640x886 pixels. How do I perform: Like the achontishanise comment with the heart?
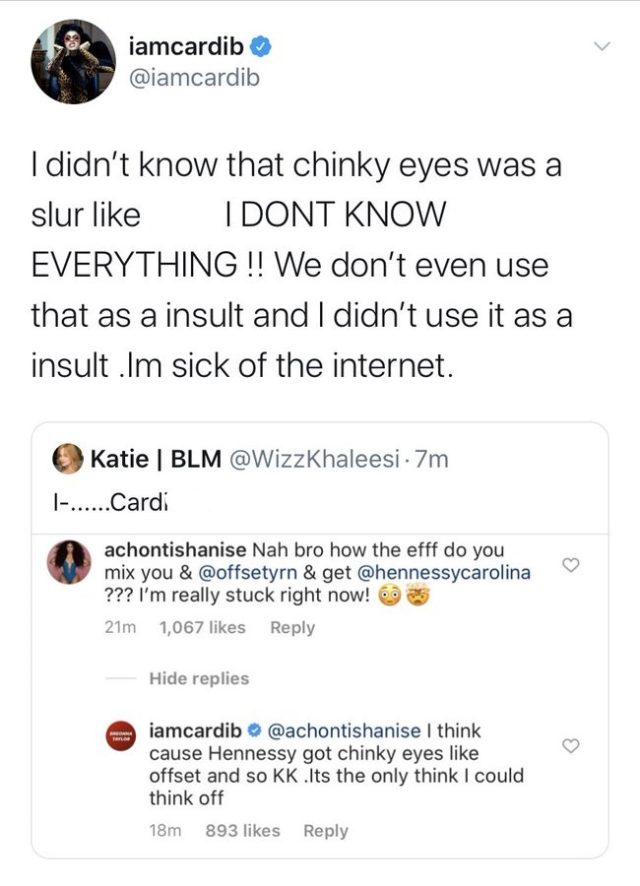[572, 565]
